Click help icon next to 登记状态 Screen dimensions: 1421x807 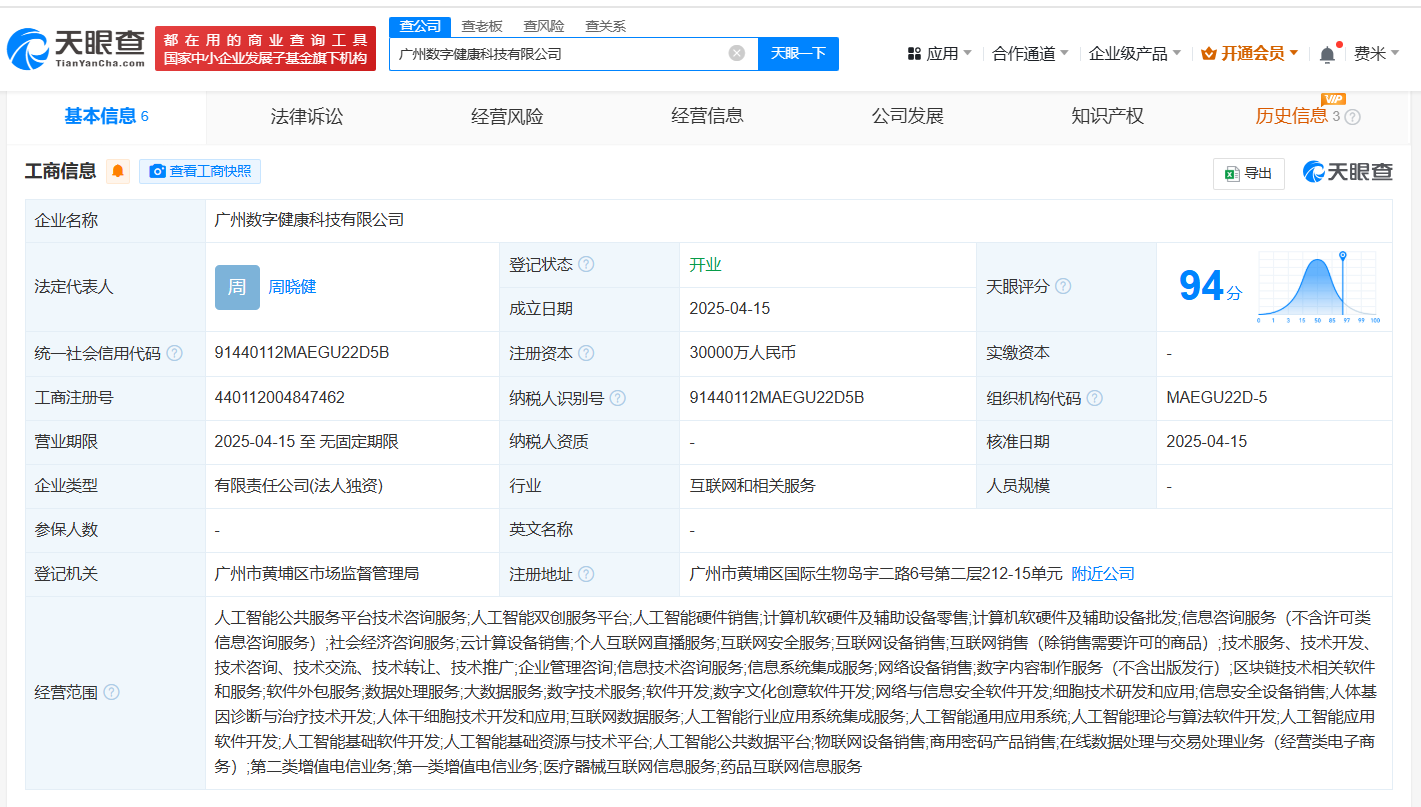click(x=586, y=265)
